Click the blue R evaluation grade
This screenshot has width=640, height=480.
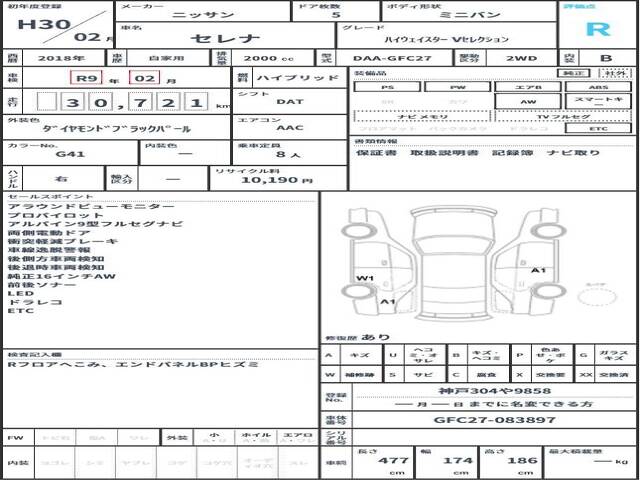click(597, 29)
